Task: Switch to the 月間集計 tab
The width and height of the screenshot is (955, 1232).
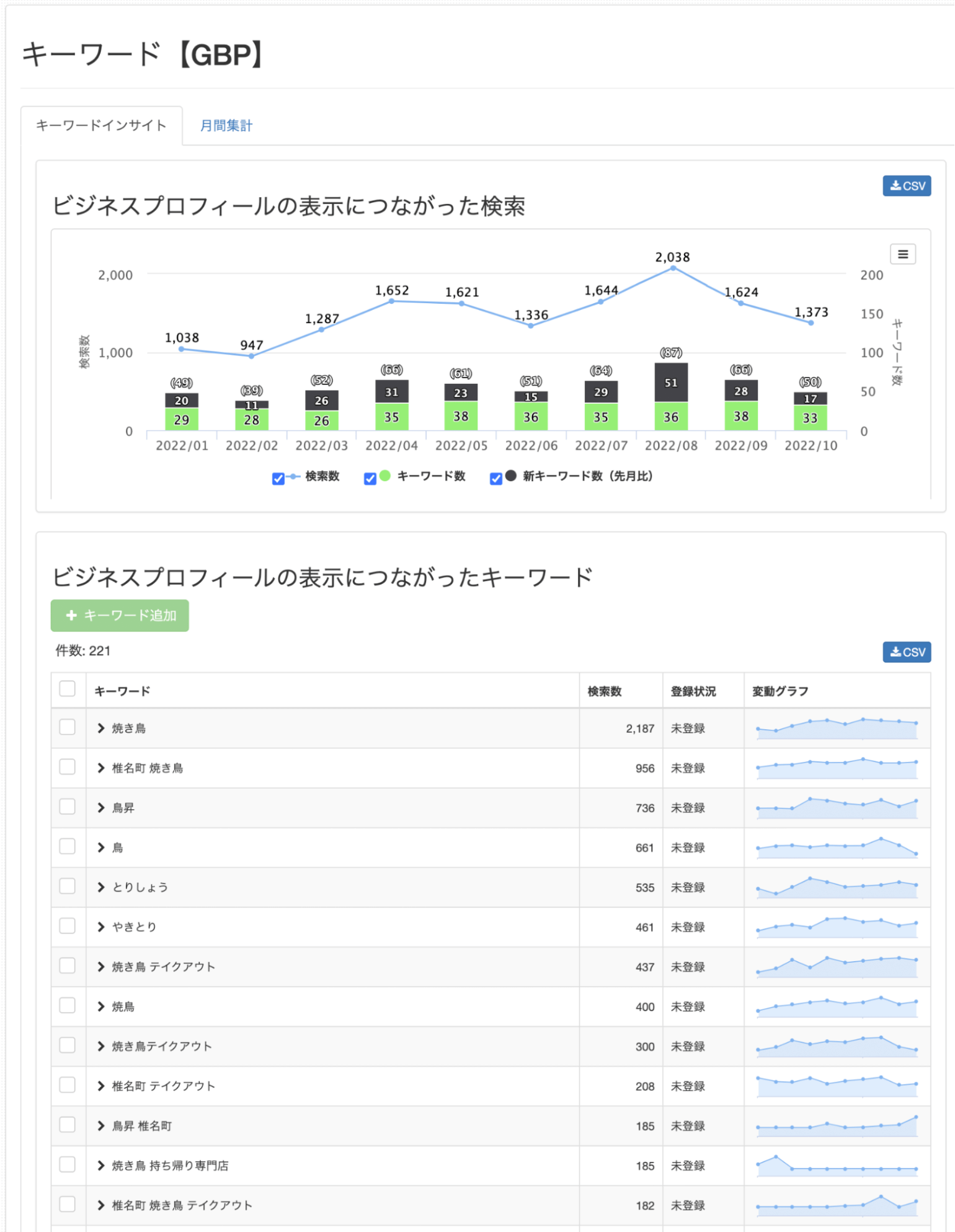Action: click(226, 125)
